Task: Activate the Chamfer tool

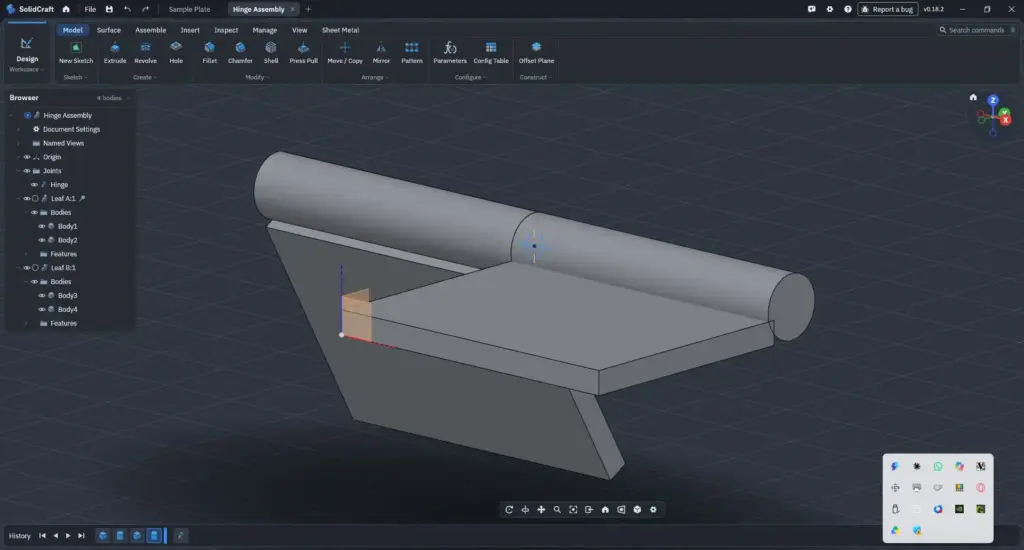Action: pyautogui.click(x=240, y=52)
